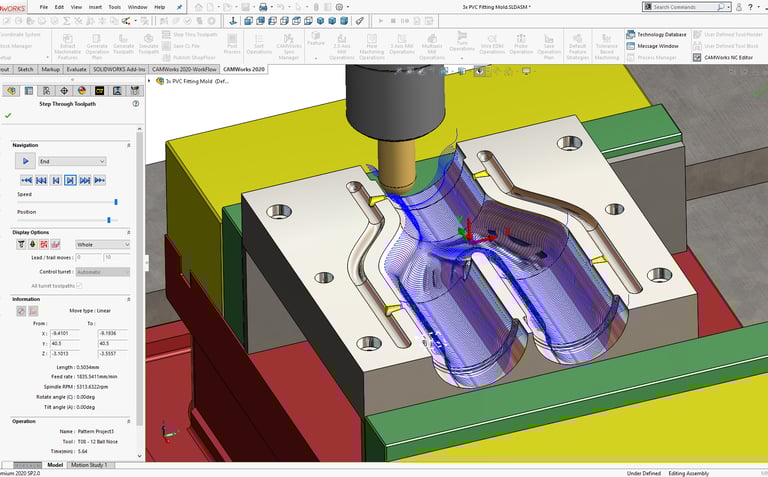Image resolution: width=768 pixels, height=477 pixels.
Task: Open the CAMWorks tools tree tab icon
Action: click(x=135, y=91)
